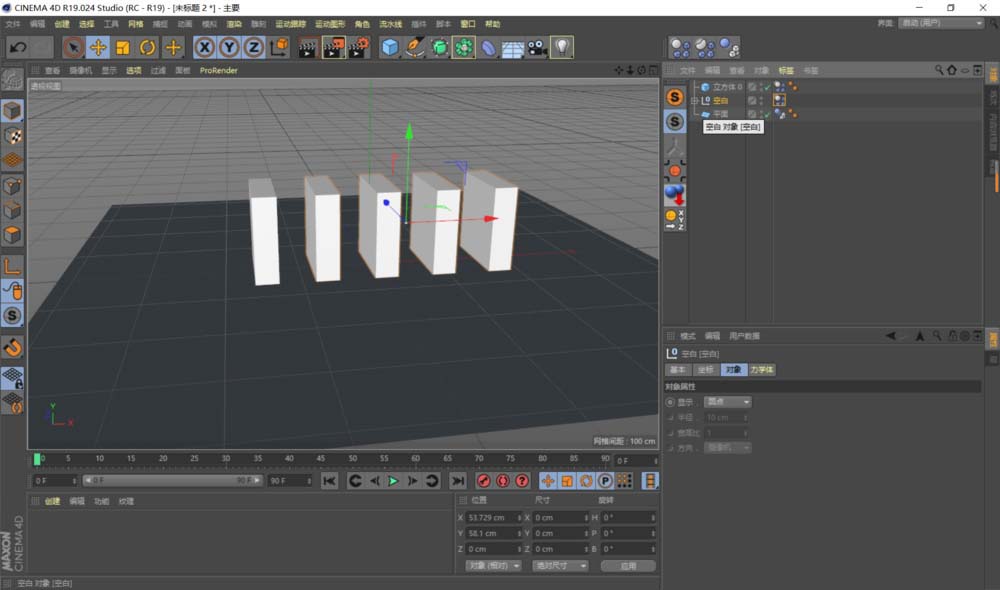
Task: Click the green generator (subdivision) icon
Action: click(439, 47)
